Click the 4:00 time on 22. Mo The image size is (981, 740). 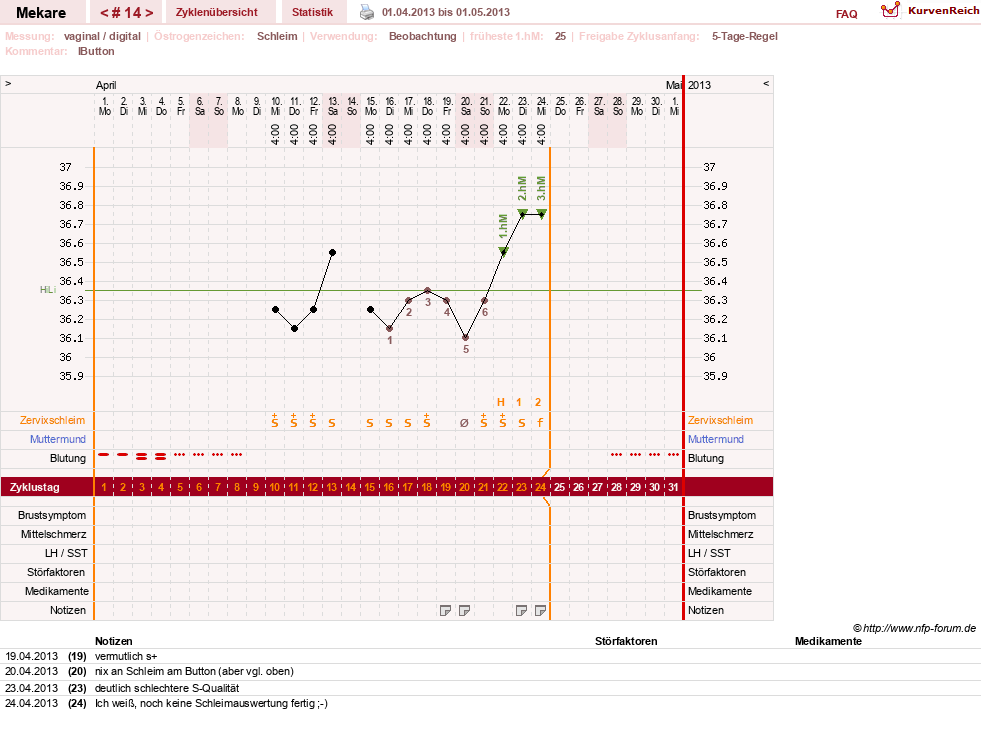click(504, 134)
